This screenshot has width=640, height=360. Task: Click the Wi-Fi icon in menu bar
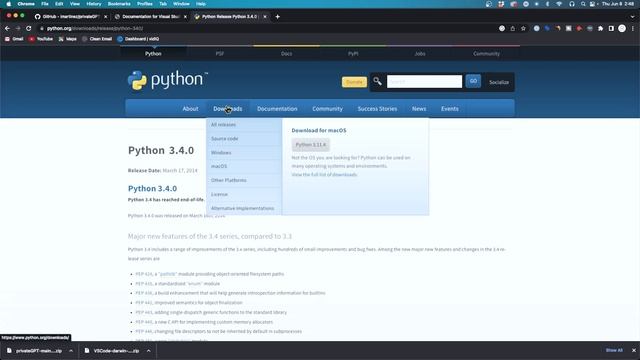pos(559,4)
